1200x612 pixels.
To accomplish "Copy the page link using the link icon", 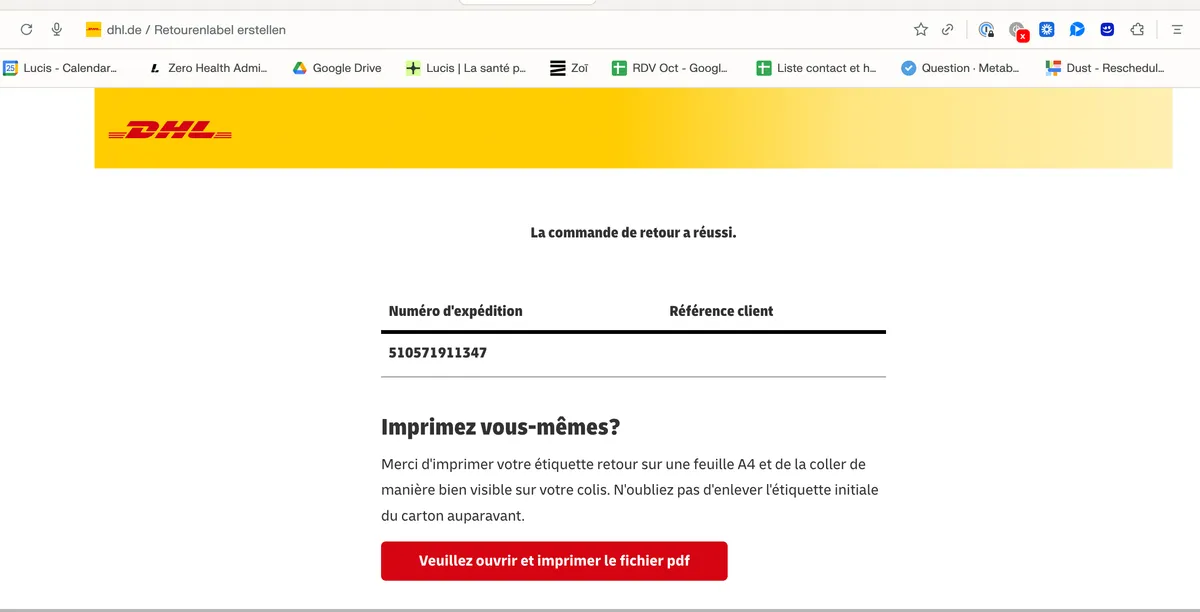I will coord(947,29).
